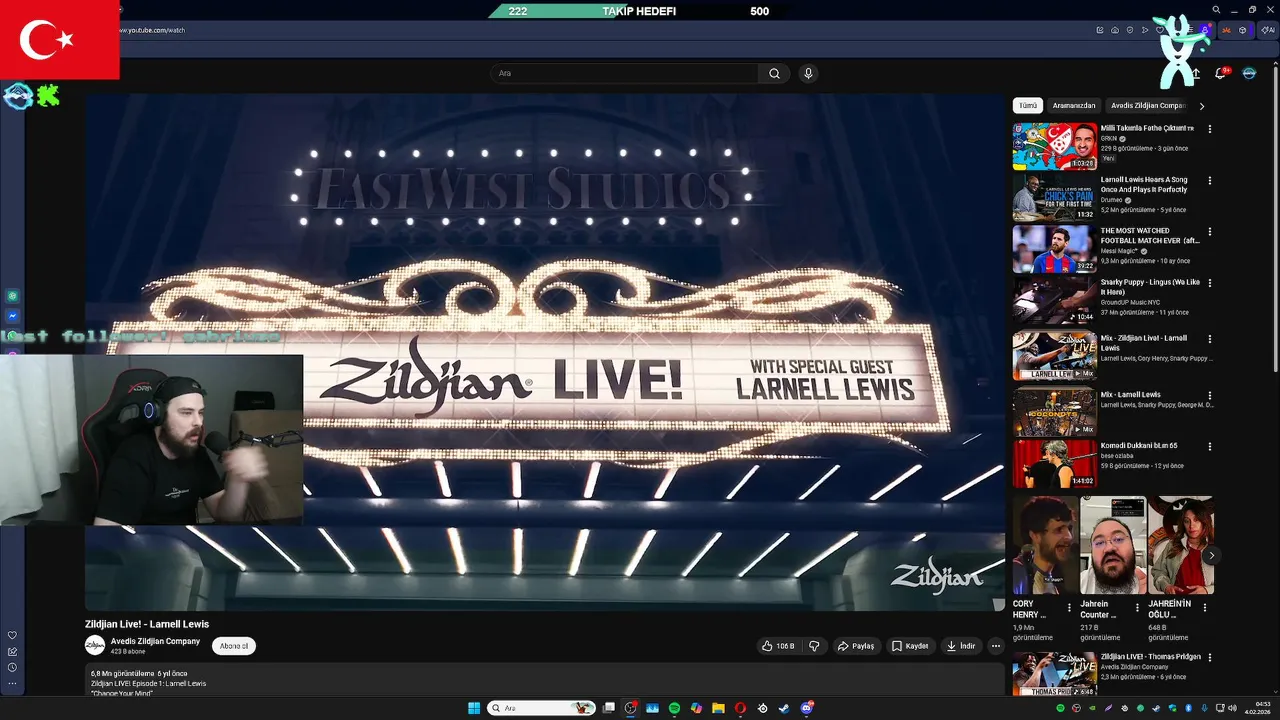Open ChatGPT green icon in browser sidebar

(x=12, y=296)
